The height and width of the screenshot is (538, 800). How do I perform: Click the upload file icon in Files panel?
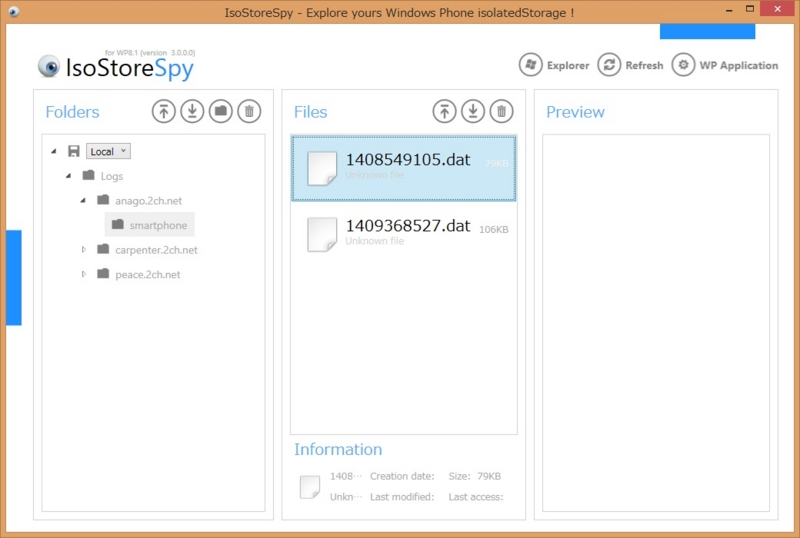click(x=444, y=111)
